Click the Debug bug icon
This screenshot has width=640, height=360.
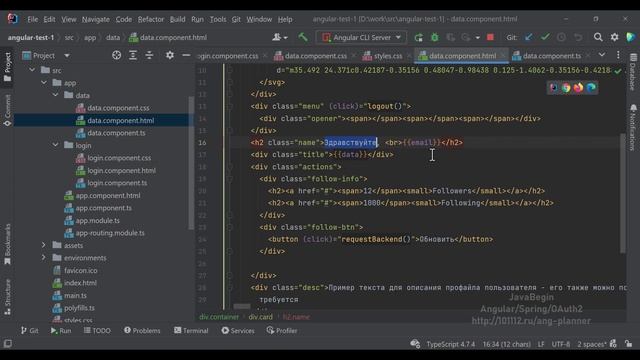(x=435, y=38)
